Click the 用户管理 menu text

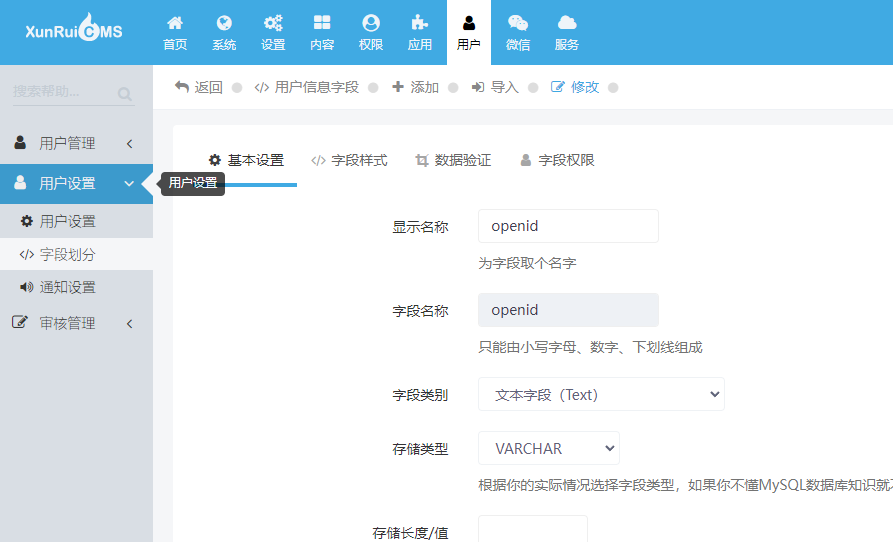(x=67, y=143)
